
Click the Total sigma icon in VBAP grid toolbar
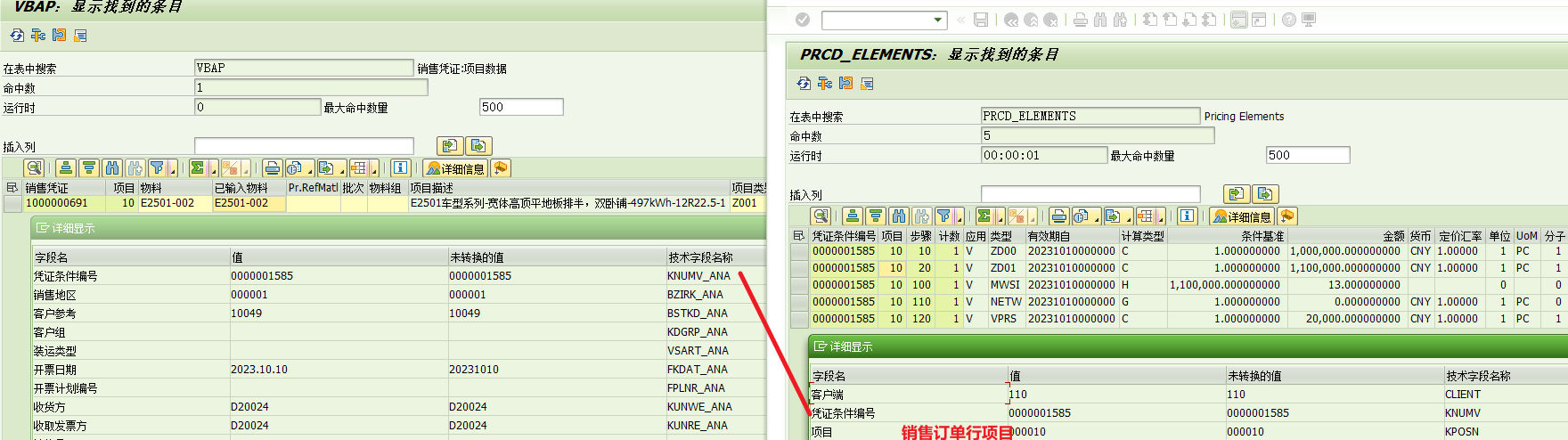pyautogui.click(x=198, y=167)
